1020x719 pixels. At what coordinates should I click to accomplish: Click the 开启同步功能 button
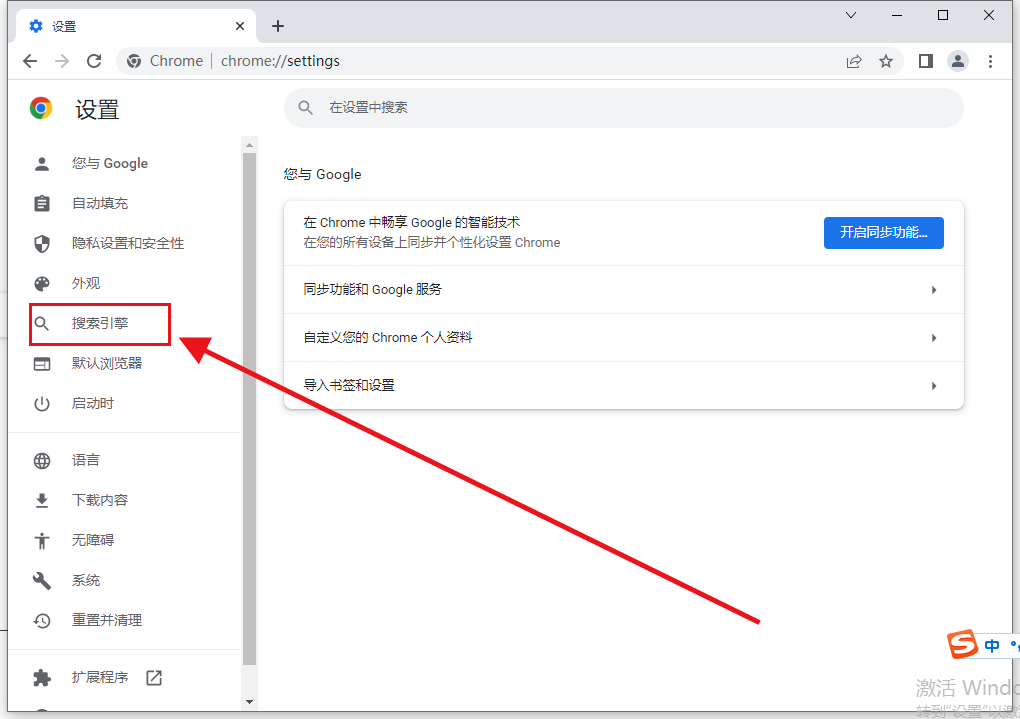(883, 233)
